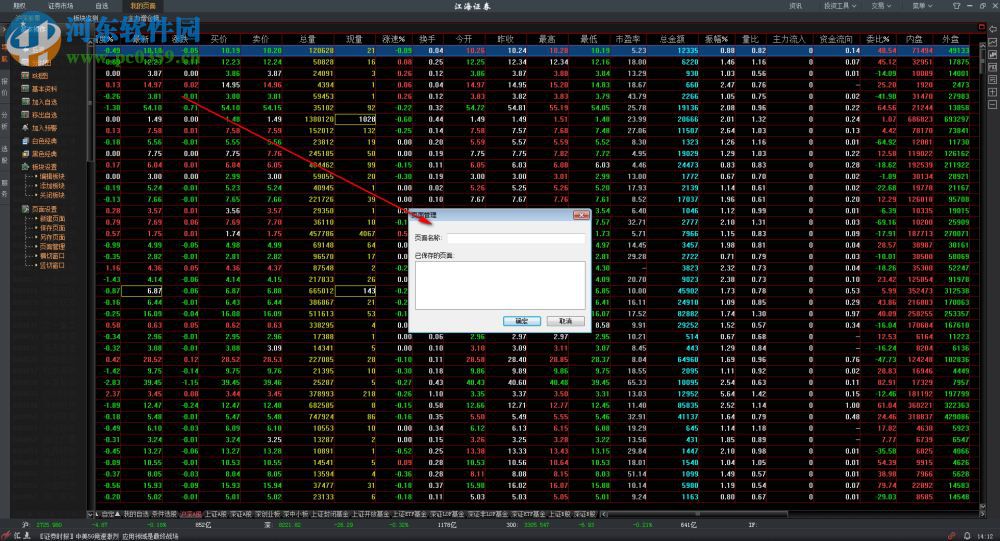Click the list panel icon on right toolbar
Viewport: 1000px width, 541px height.
coord(993,79)
